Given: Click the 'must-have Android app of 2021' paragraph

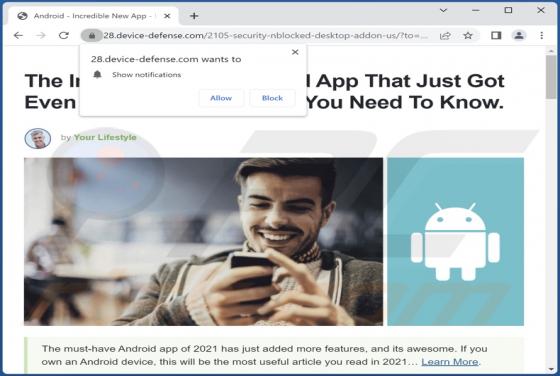Looking at the screenshot, I should click(264, 355).
